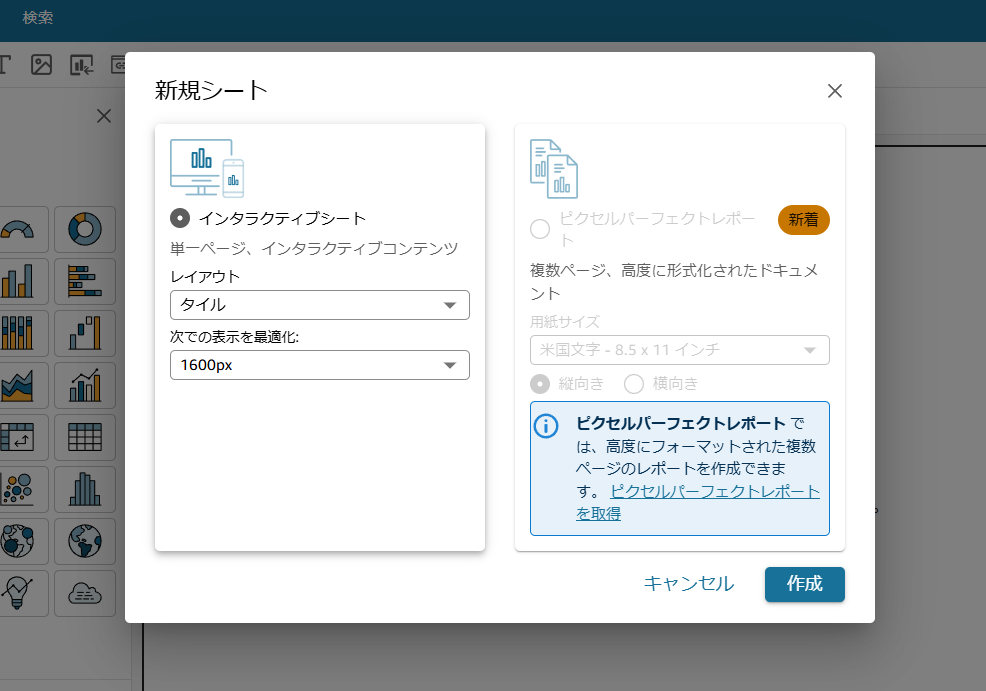Image resolution: width=986 pixels, height=691 pixels.
Task: Click キャンセル to dismiss dialog
Action: pos(689,584)
